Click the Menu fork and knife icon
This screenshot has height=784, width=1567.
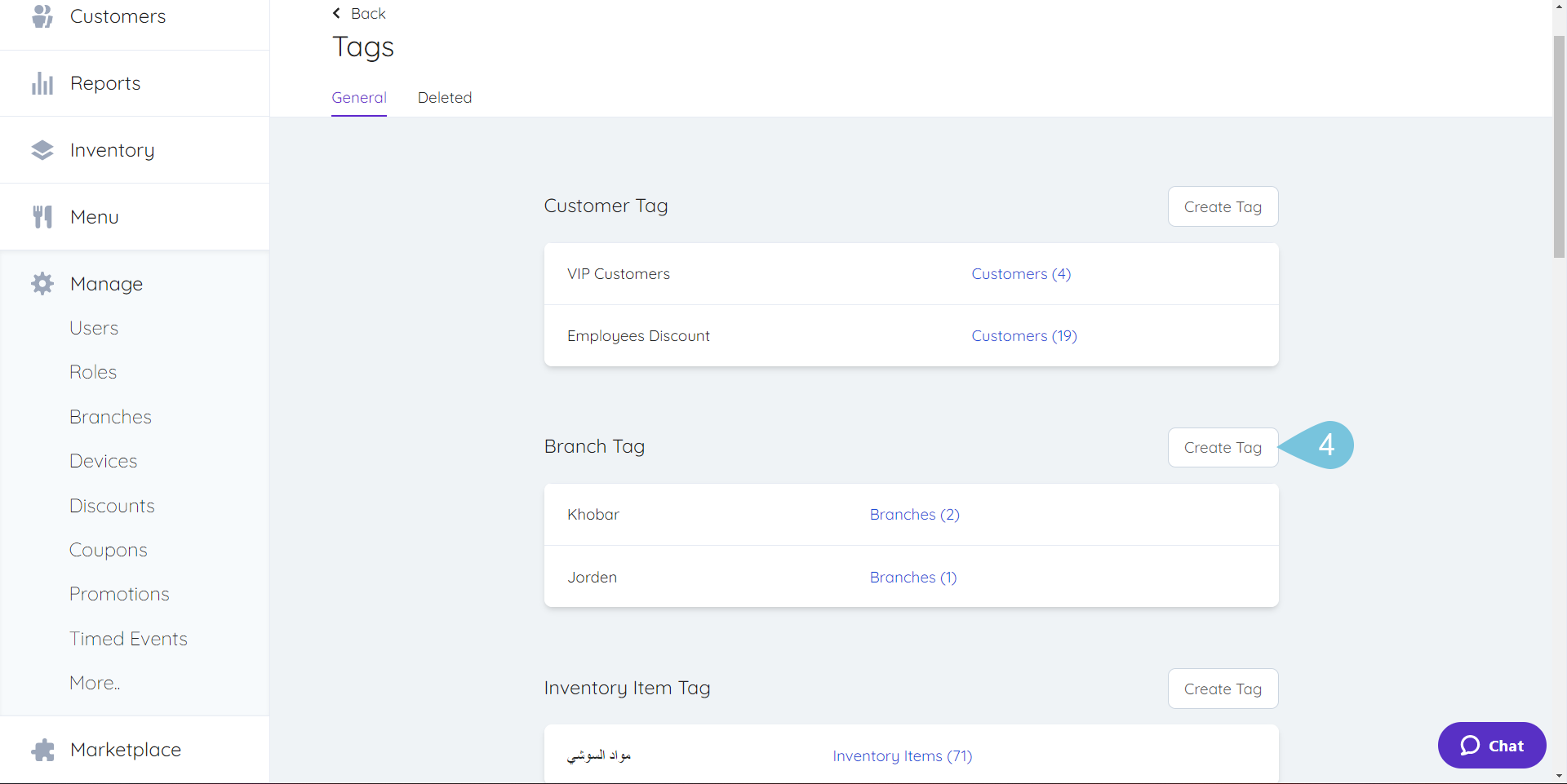tap(42, 217)
